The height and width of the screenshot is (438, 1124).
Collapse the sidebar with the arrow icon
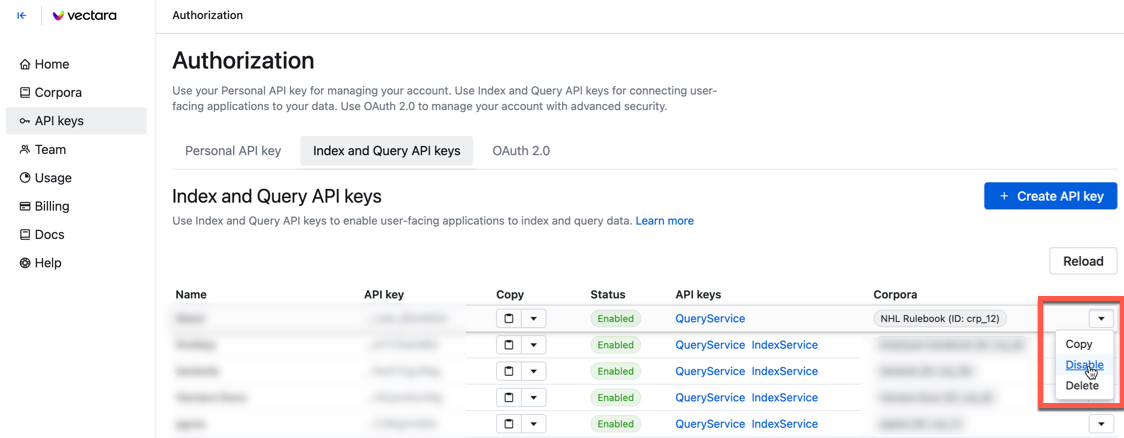tap(21, 16)
